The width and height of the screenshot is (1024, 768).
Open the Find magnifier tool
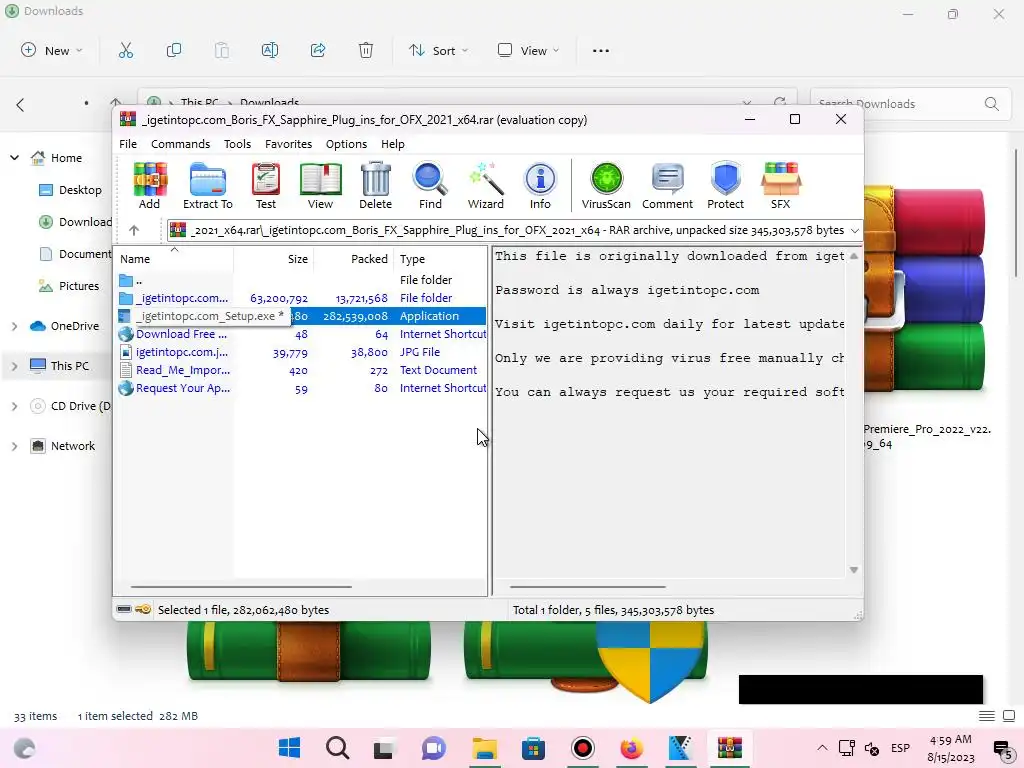pyautogui.click(x=430, y=185)
